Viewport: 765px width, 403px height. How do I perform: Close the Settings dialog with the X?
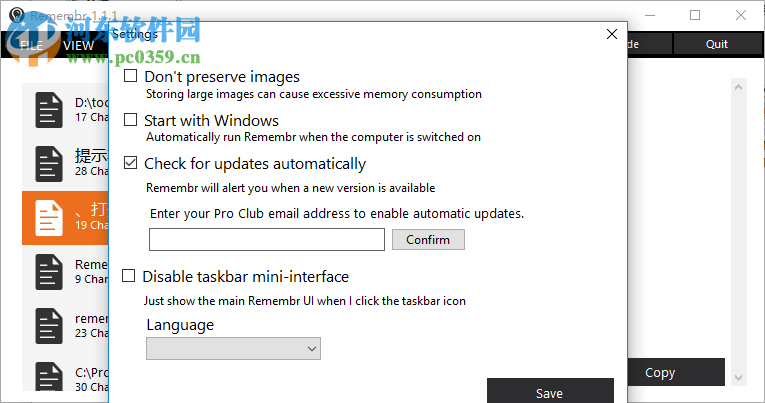[x=612, y=34]
